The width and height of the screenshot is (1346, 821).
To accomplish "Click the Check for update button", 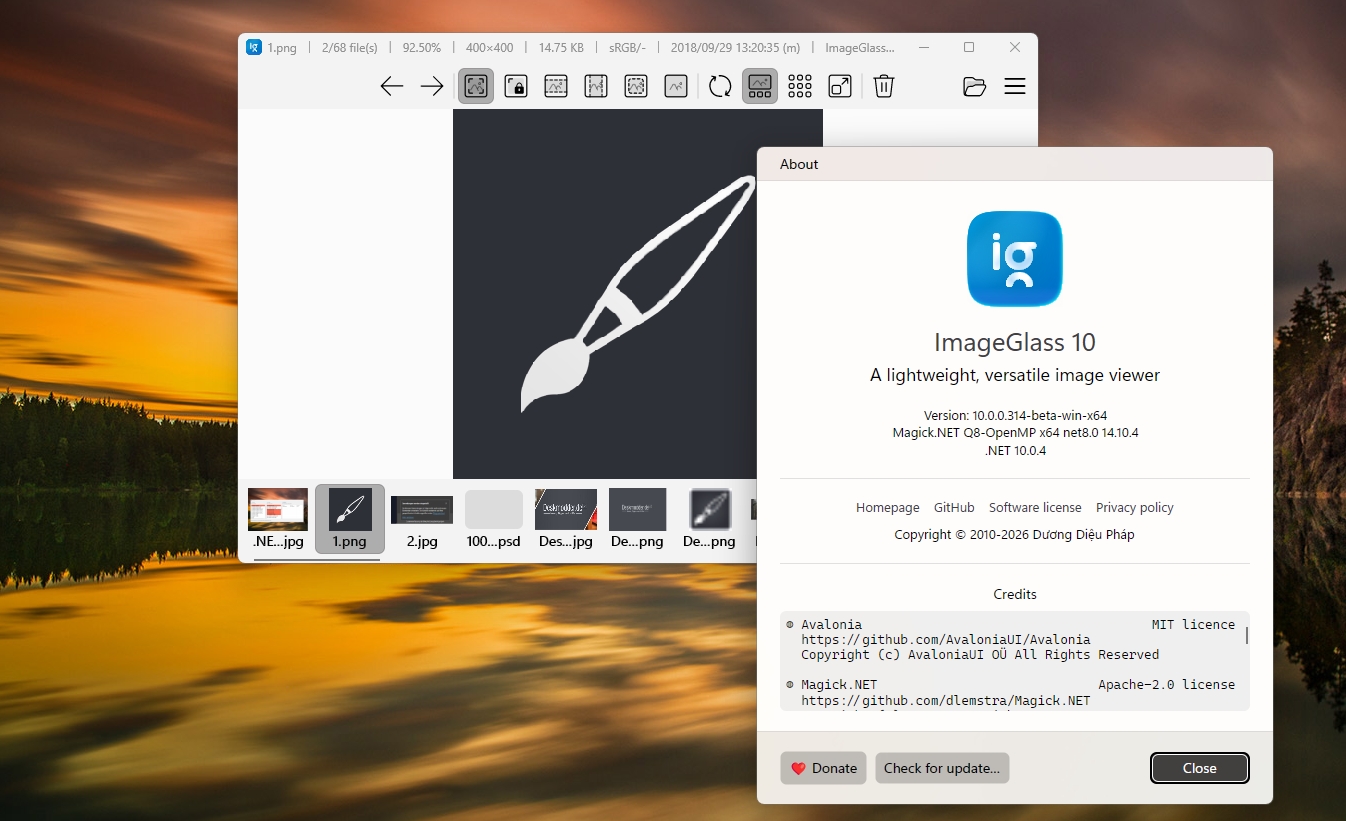I will 941,768.
